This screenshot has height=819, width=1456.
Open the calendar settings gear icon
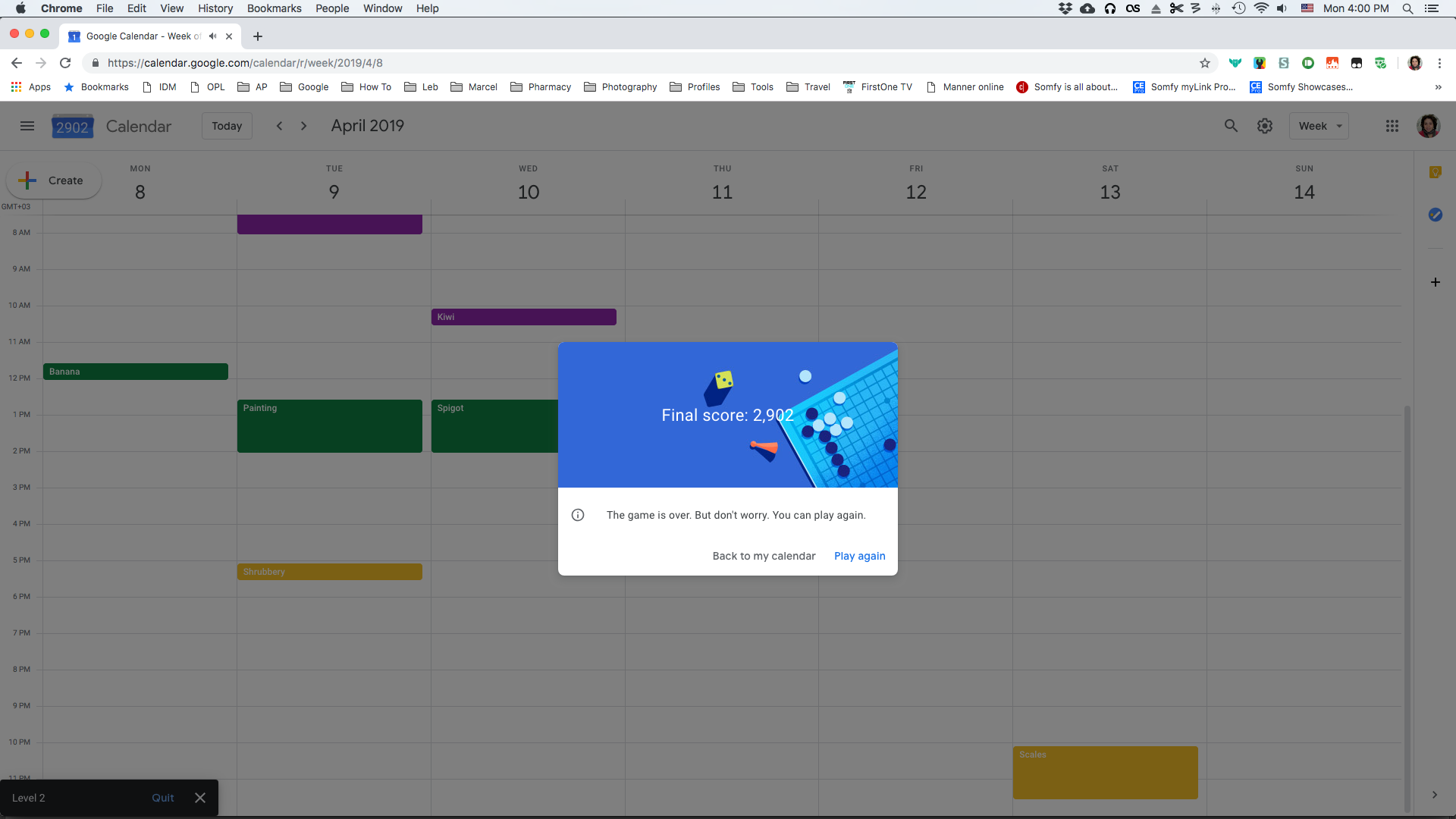pyautogui.click(x=1265, y=126)
